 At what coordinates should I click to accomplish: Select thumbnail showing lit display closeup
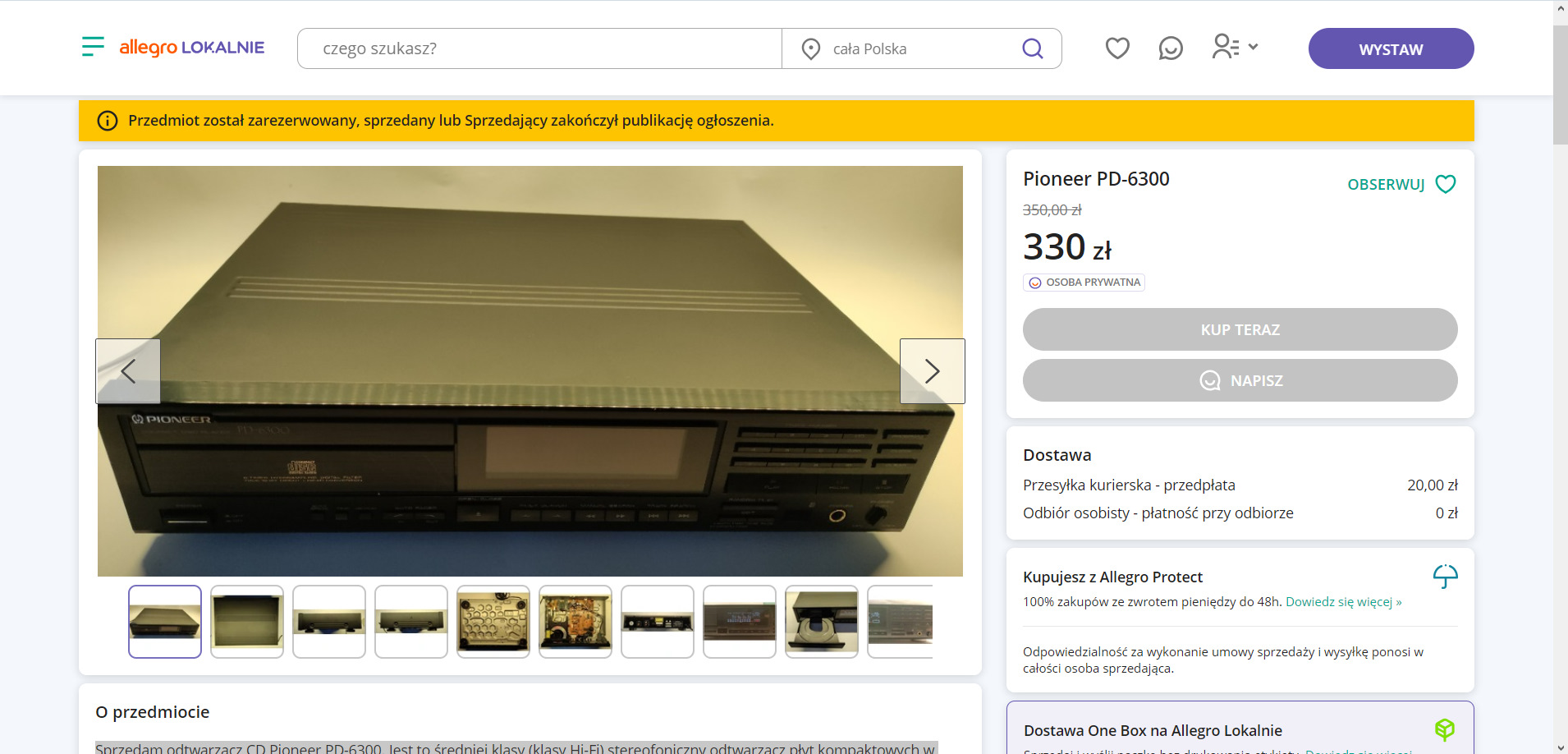pyautogui.click(x=740, y=622)
